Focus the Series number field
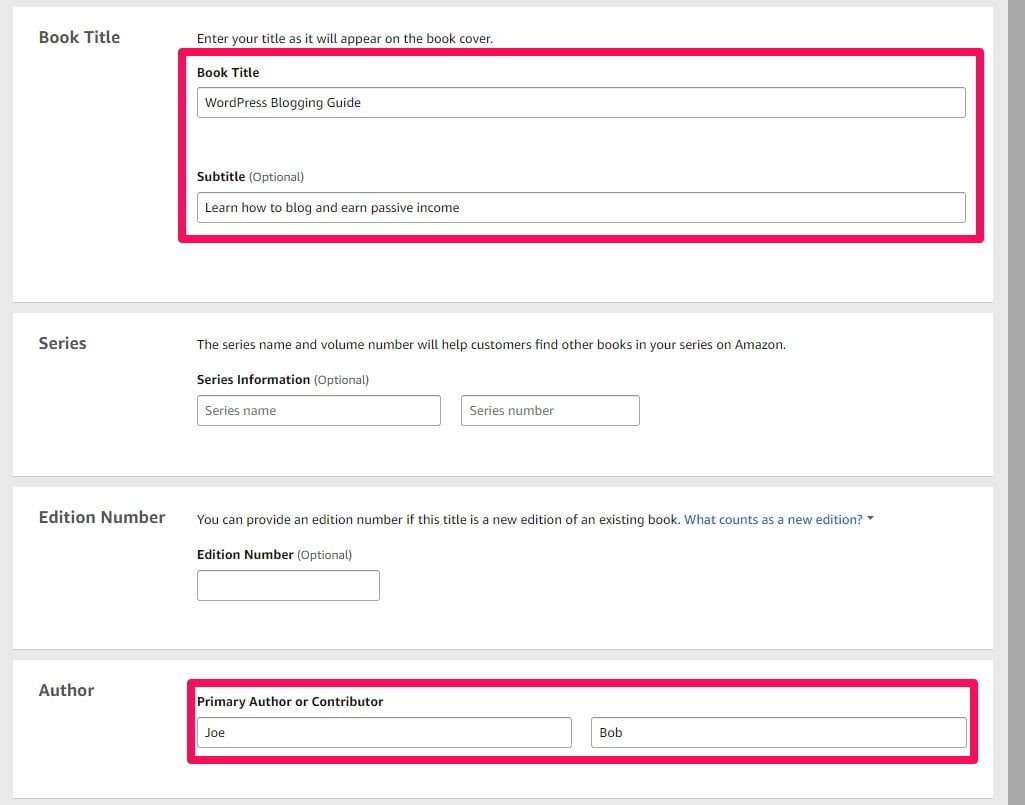The height and width of the screenshot is (805, 1025). tap(550, 410)
